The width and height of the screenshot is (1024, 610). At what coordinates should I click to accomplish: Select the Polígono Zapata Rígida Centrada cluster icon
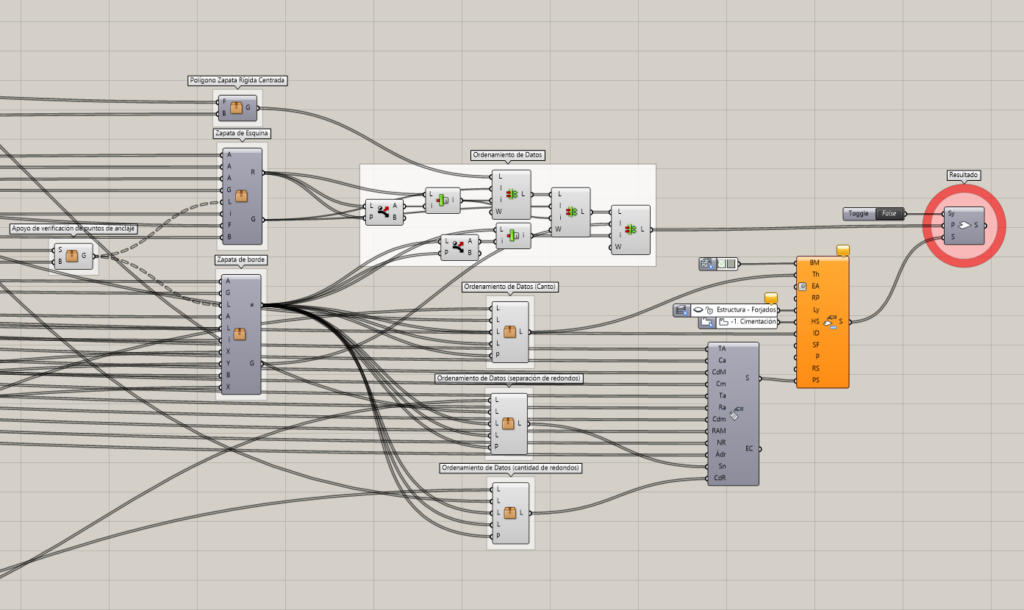point(237,107)
